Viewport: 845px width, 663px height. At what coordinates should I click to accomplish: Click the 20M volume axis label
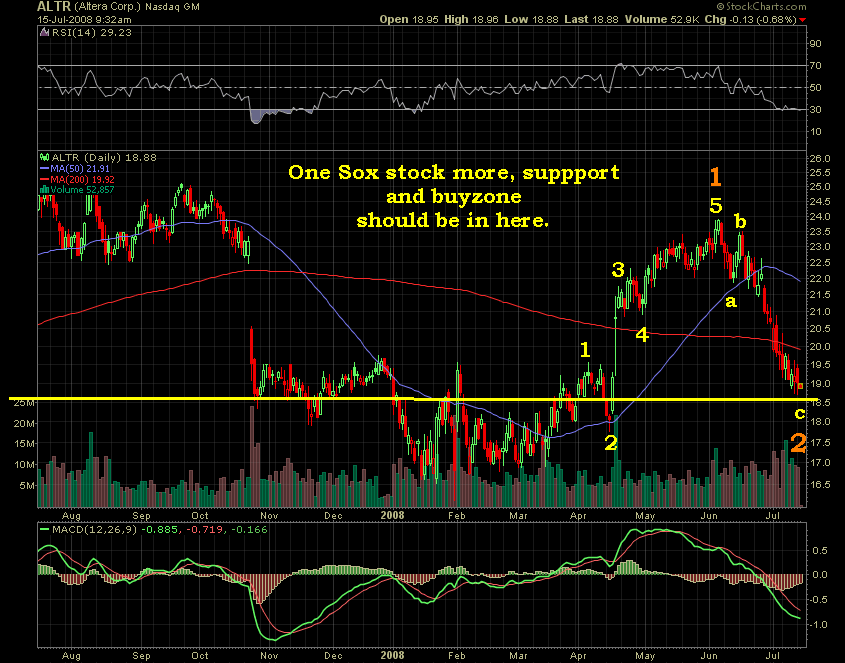(x=24, y=424)
